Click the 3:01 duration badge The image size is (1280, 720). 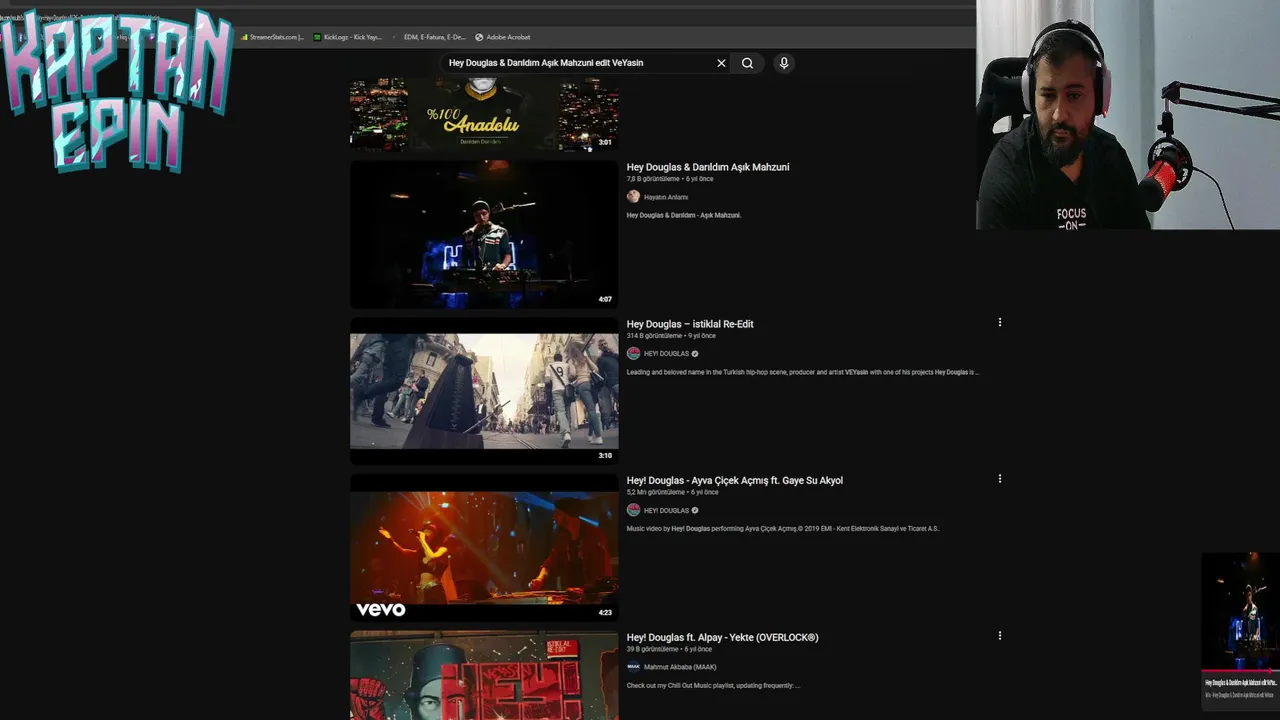(605, 143)
